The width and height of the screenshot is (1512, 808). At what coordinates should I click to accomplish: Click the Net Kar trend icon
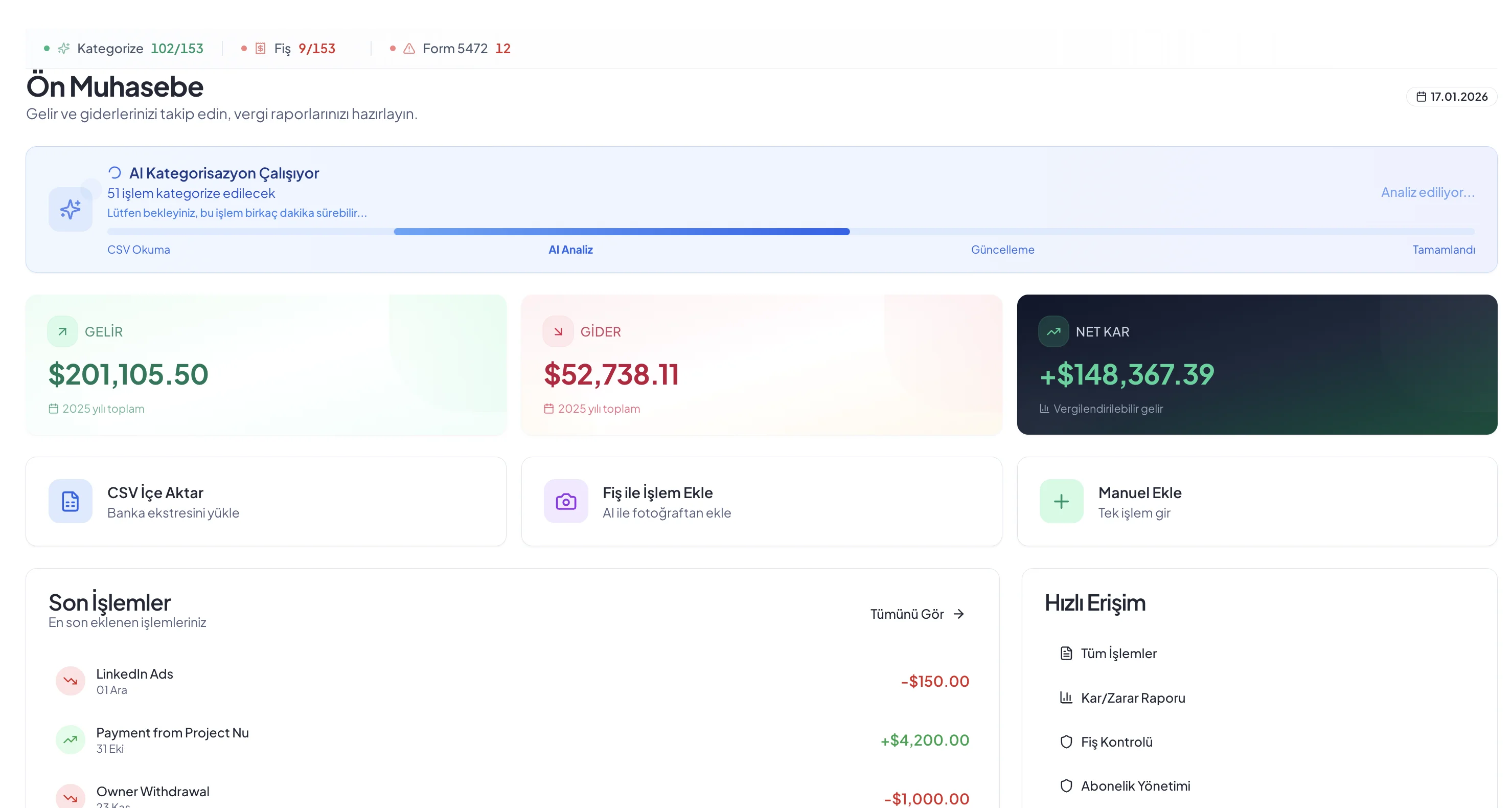pyautogui.click(x=1053, y=331)
